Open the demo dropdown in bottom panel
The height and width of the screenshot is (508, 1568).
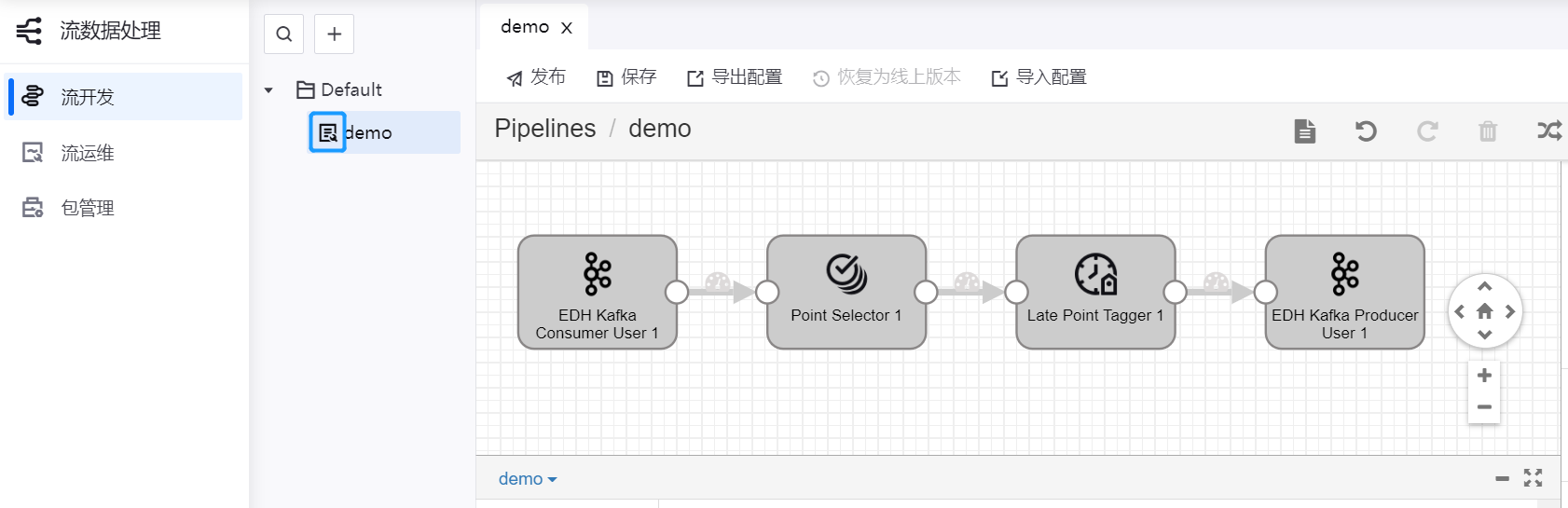pos(528,479)
